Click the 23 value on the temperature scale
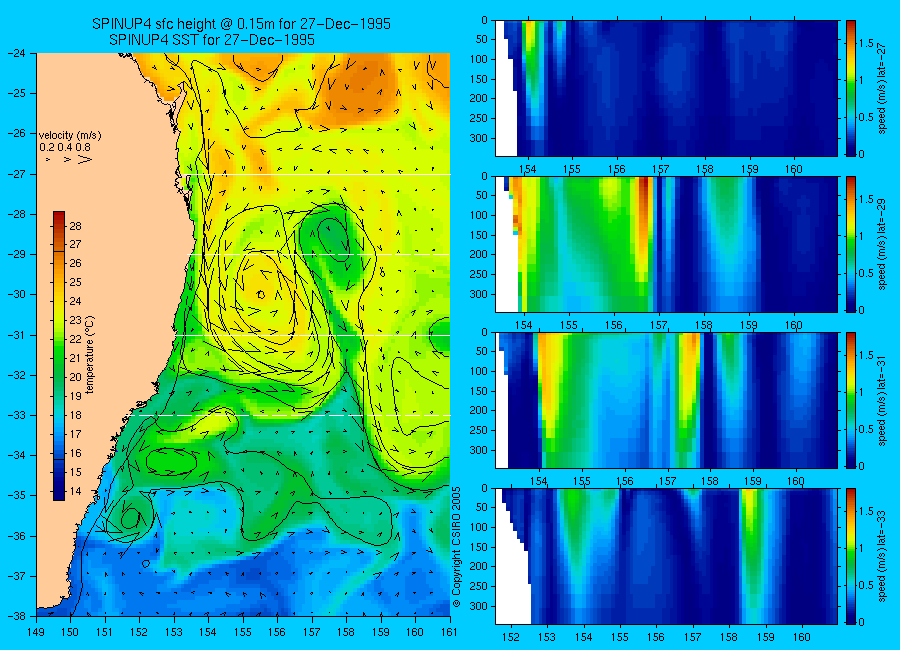 [x=75, y=320]
